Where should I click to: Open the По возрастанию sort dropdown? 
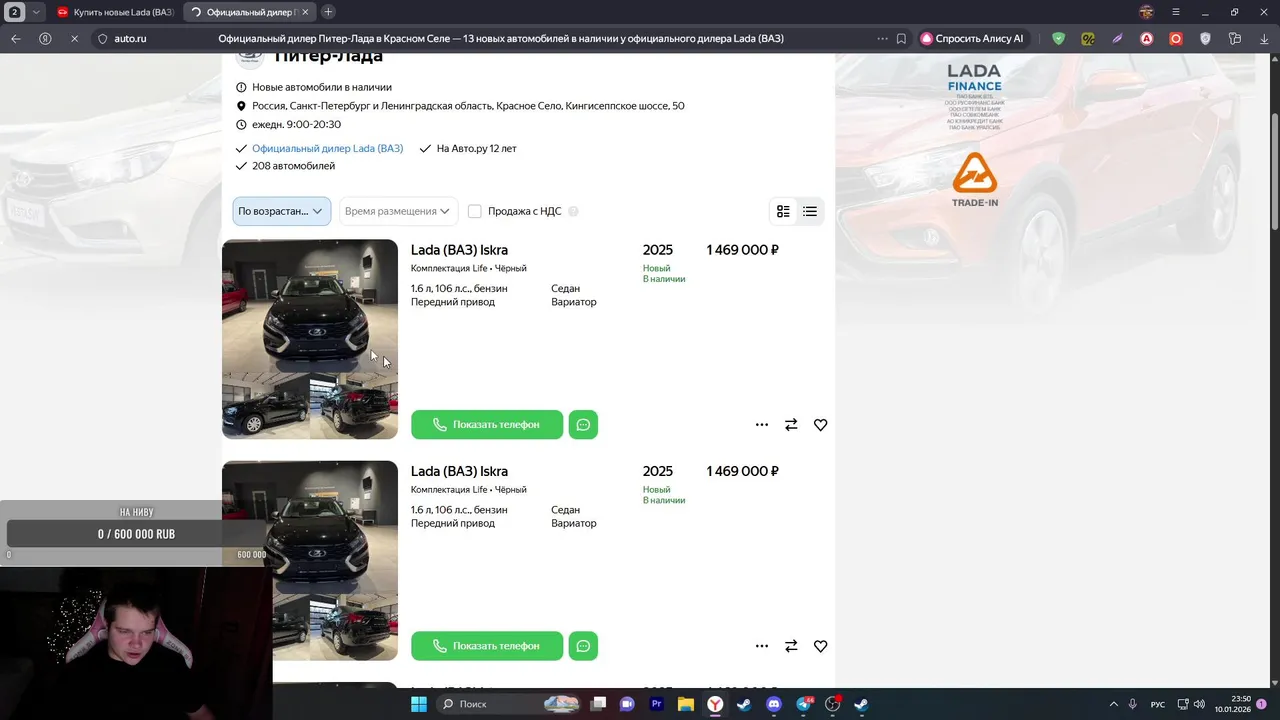click(282, 211)
